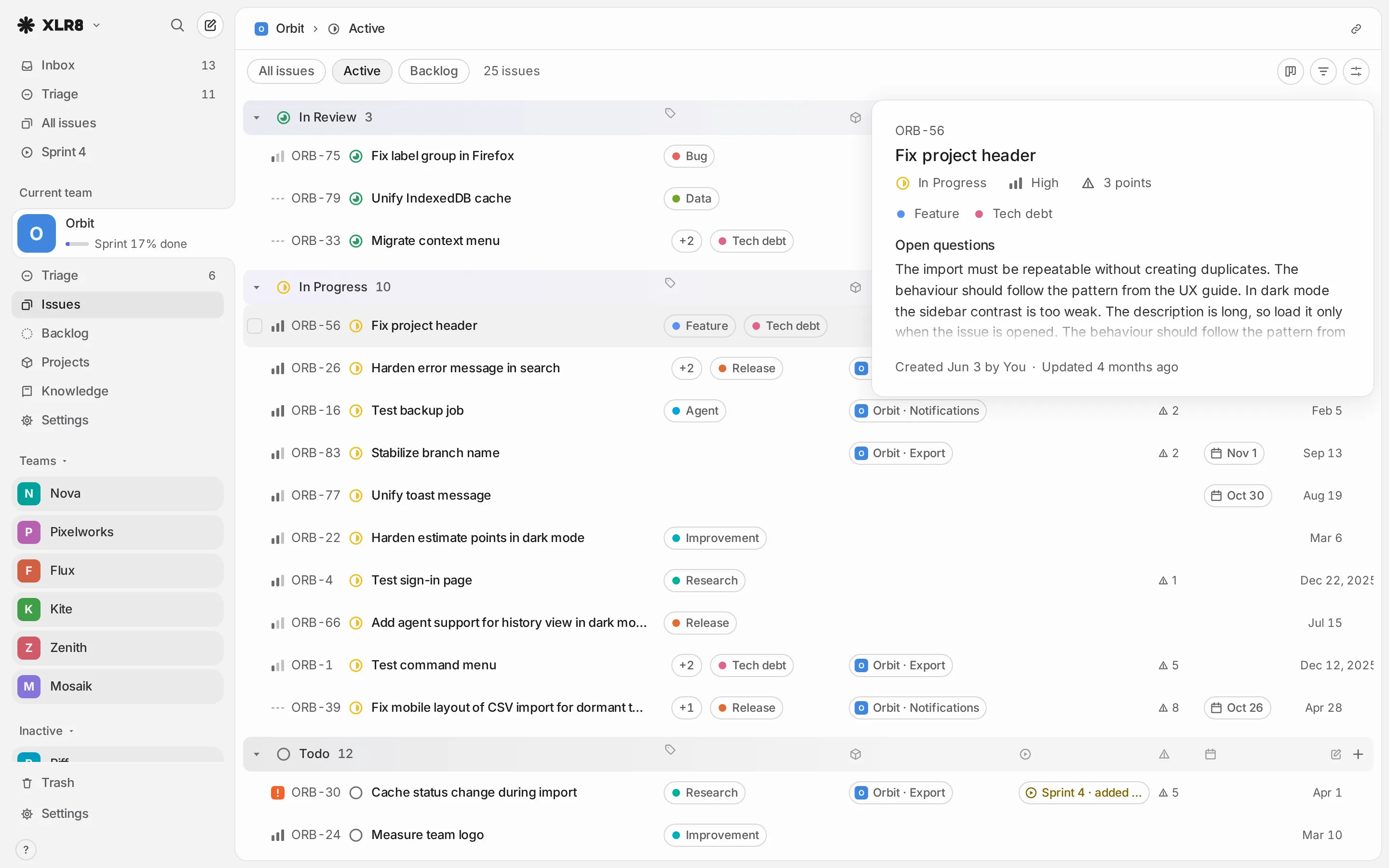The height and width of the screenshot is (868, 1389).
Task: Click the Sprint 4 · added chip on ORB-30
Action: (1084, 792)
